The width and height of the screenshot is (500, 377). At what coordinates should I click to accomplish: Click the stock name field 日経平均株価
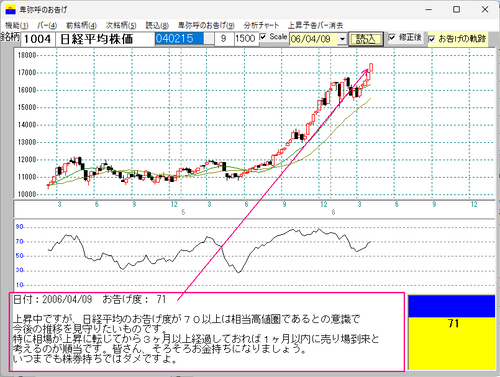click(x=105, y=39)
